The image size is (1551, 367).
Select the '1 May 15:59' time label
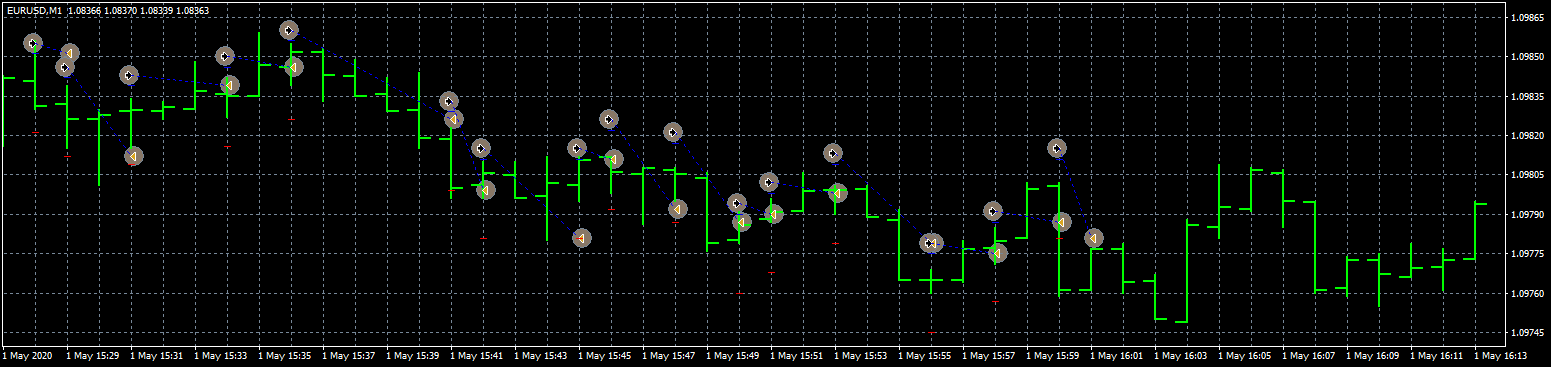click(x=1053, y=356)
